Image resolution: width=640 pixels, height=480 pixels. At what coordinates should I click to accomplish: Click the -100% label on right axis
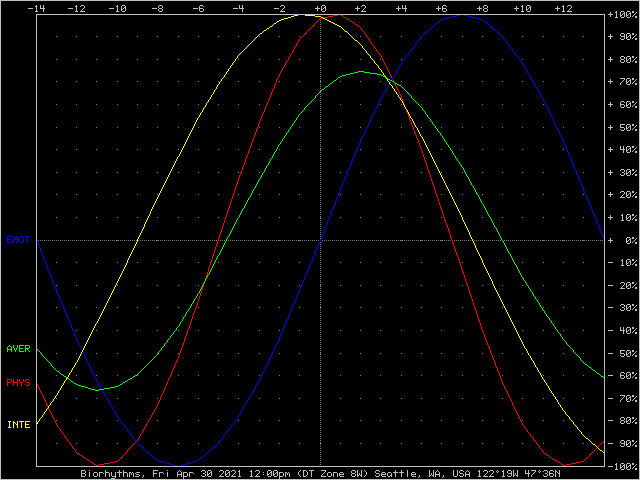tap(620, 466)
